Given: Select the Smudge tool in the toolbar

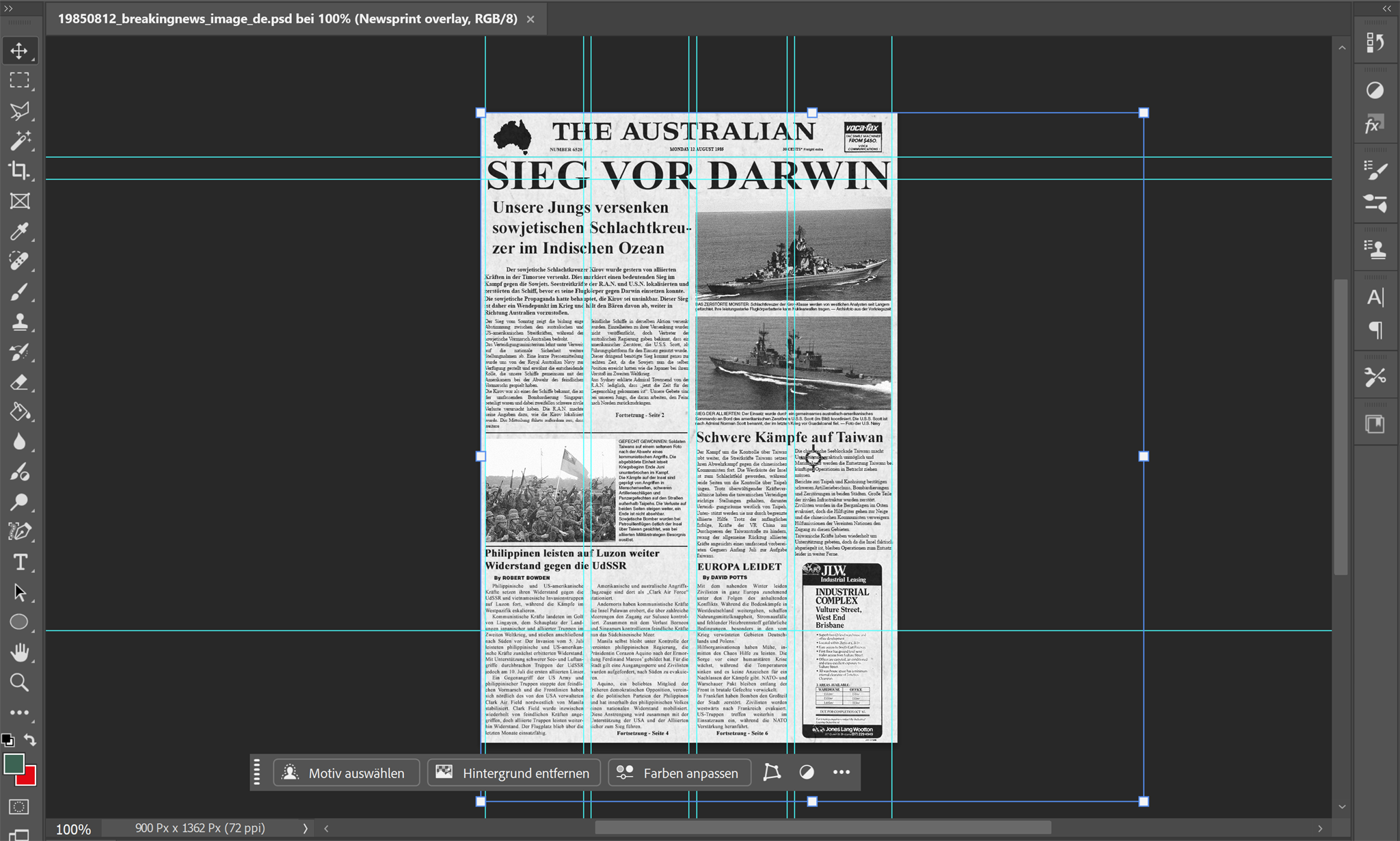Looking at the screenshot, I should click(x=19, y=472).
